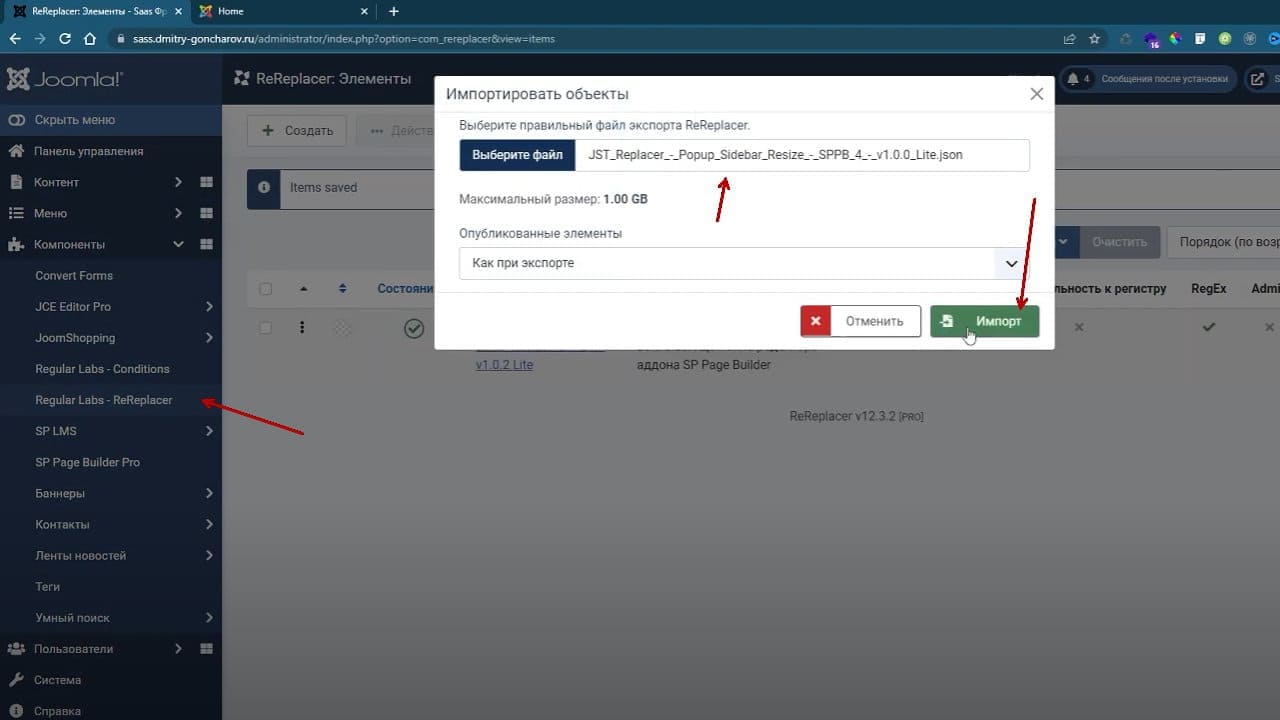Click the Компоненты puzzle icon
Viewport: 1280px width, 720px height.
pos(16,244)
